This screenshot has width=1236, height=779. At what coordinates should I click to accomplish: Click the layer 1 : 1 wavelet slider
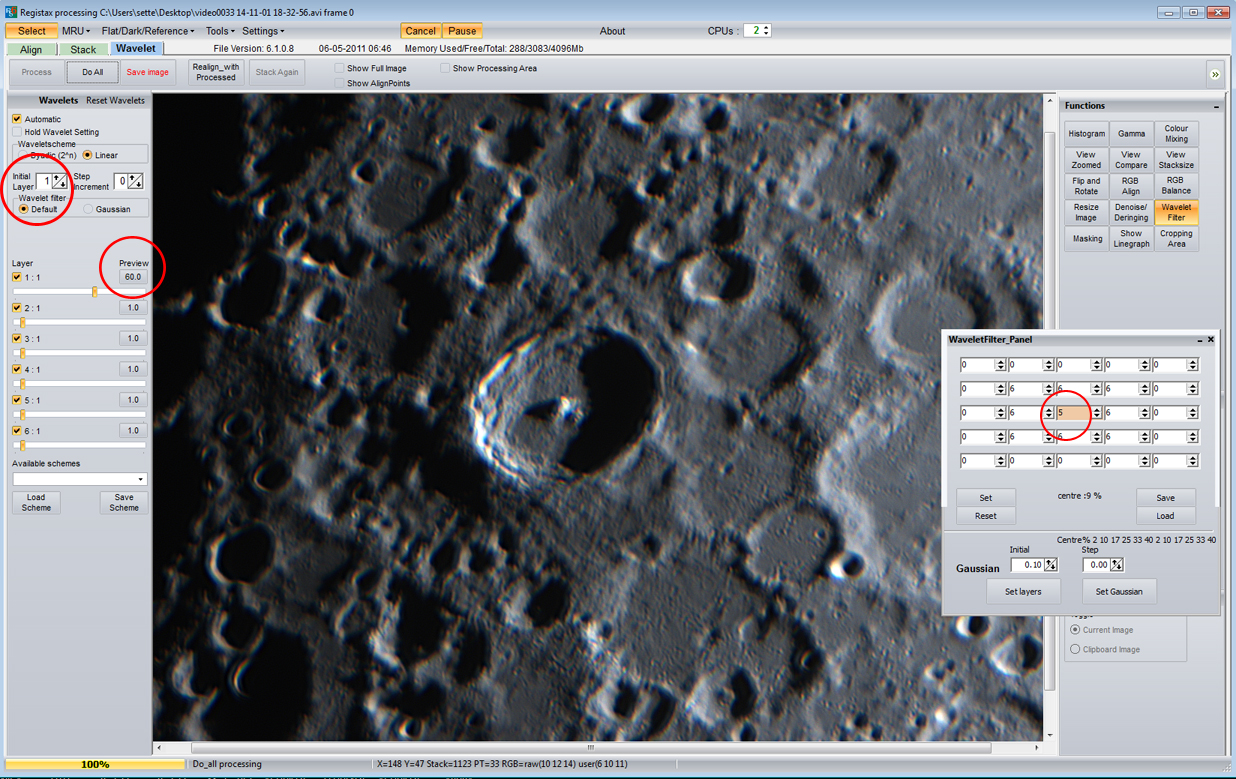[80, 292]
